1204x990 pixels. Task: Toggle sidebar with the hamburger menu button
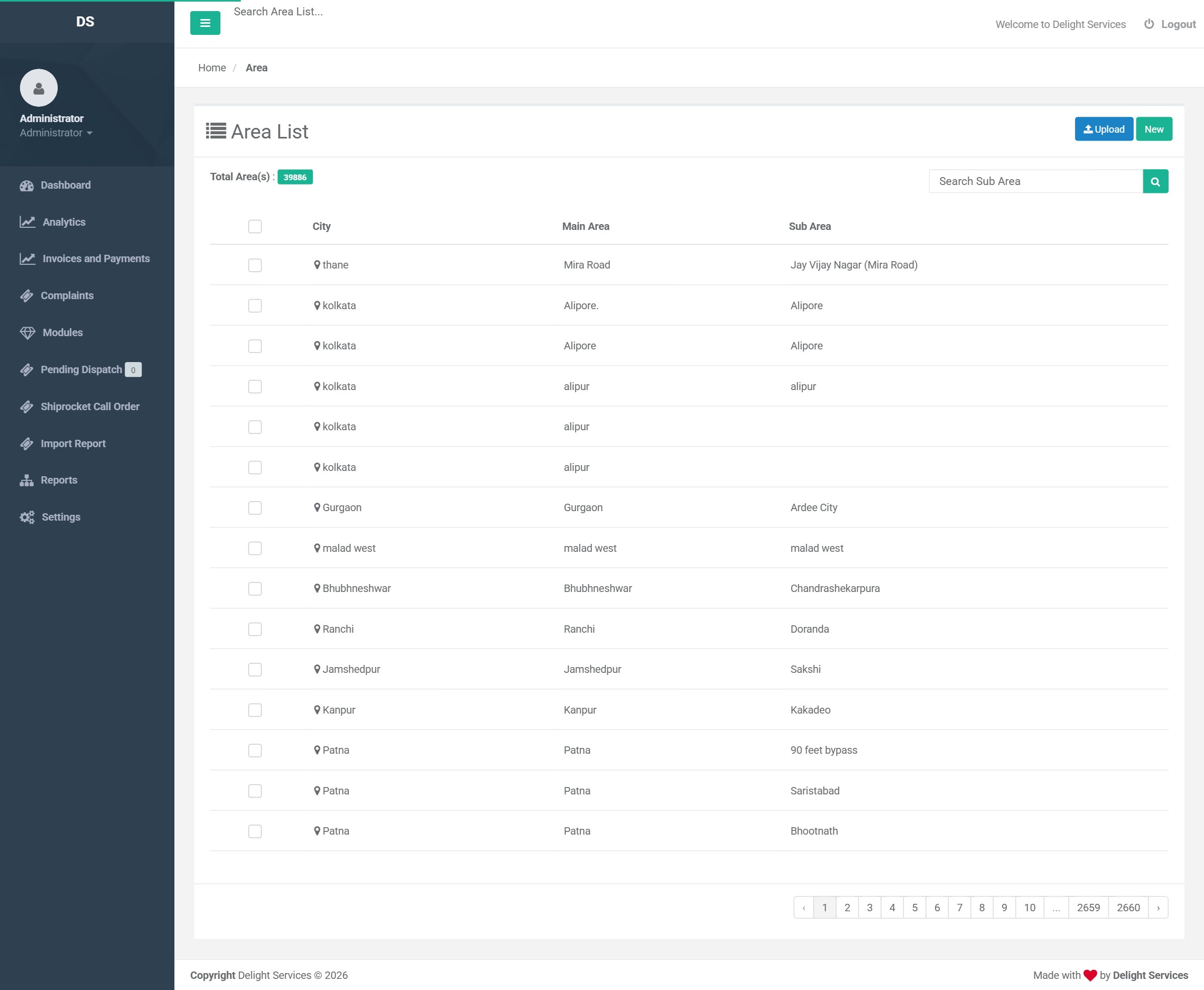pyautogui.click(x=205, y=23)
